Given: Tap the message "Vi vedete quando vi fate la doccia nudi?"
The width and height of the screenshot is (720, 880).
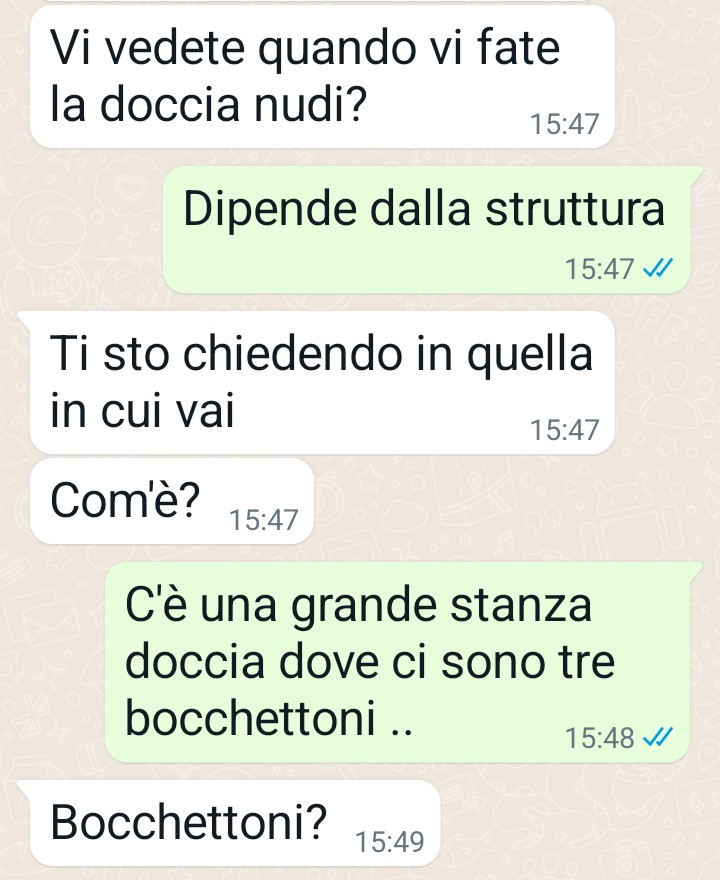Looking at the screenshot, I should coord(322,77).
